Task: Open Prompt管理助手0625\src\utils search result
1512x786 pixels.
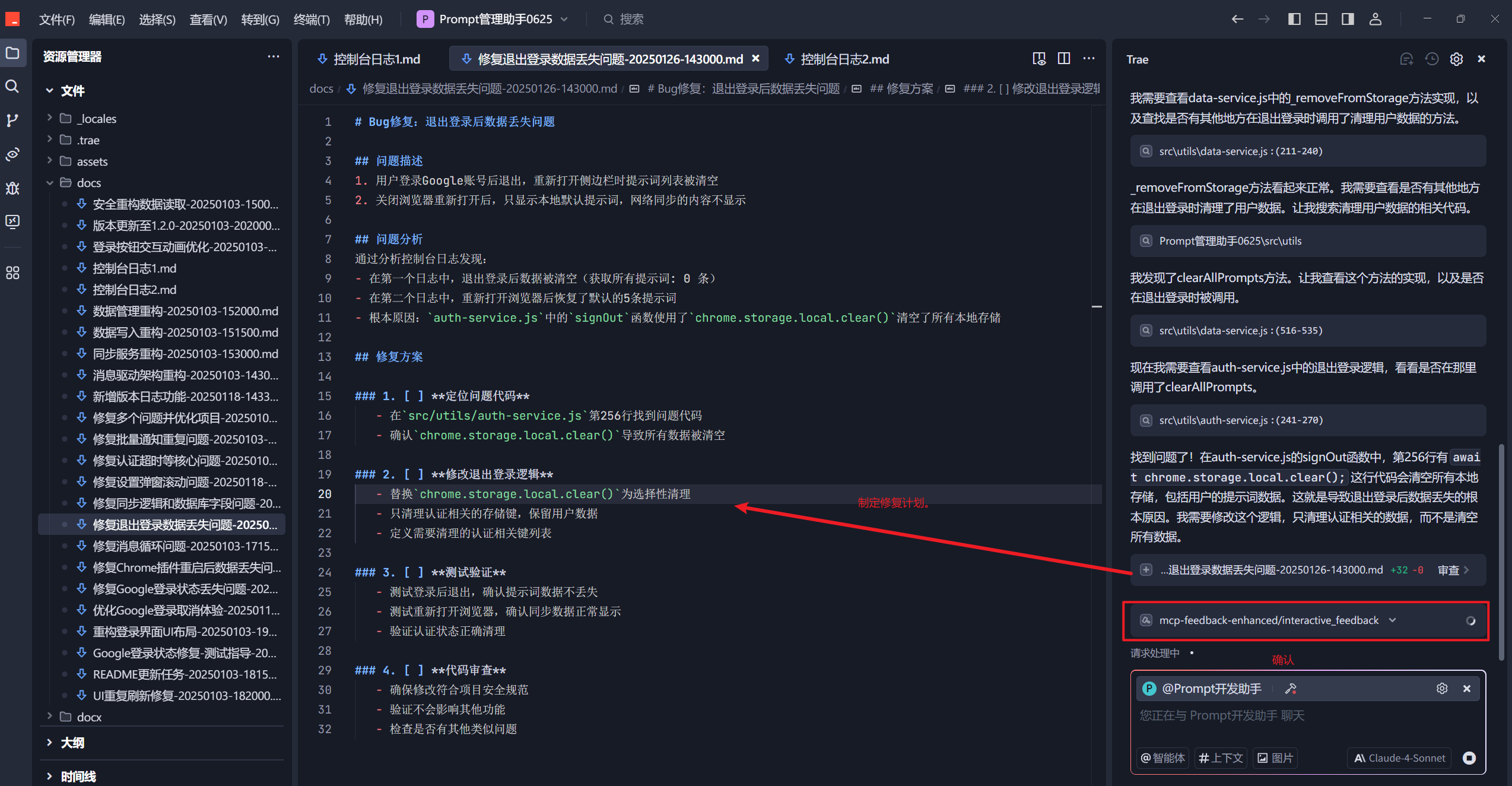Action: pos(1308,241)
